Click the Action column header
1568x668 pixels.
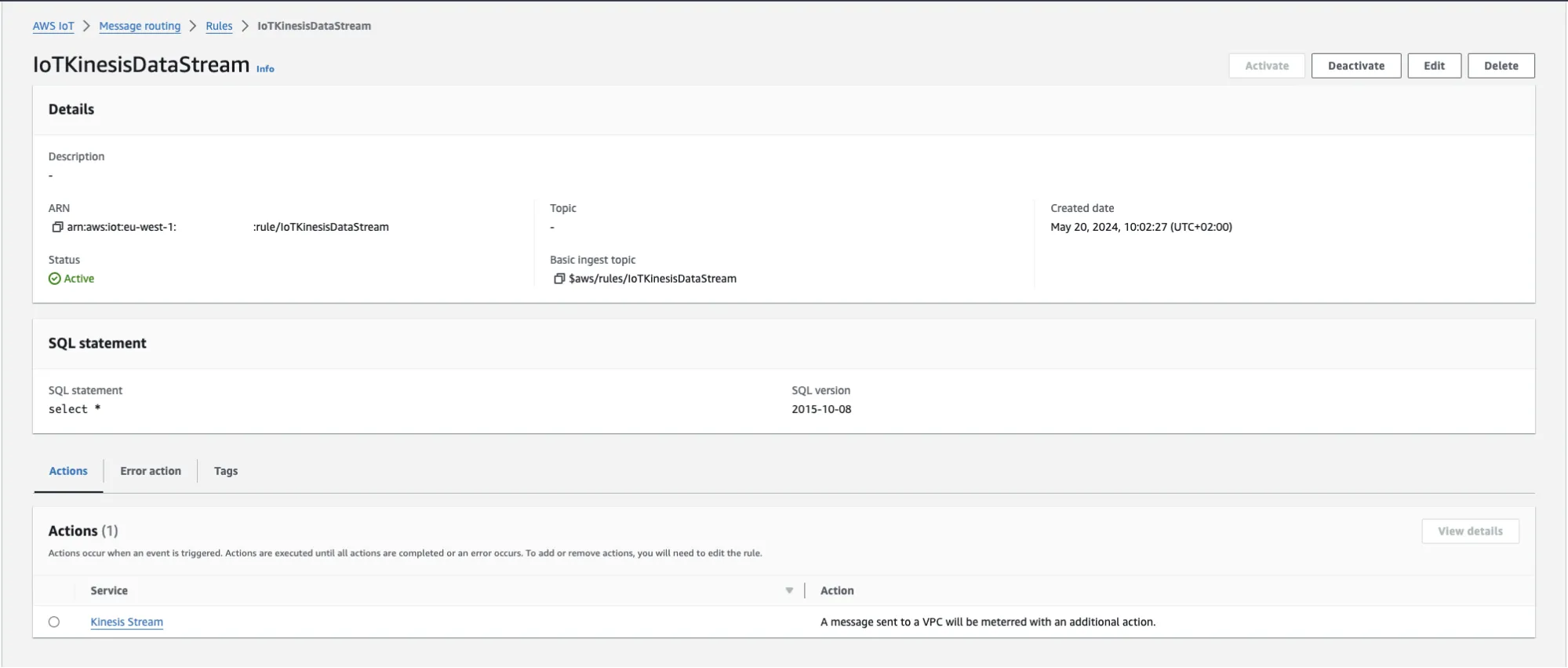pyautogui.click(x=837, y=591)
